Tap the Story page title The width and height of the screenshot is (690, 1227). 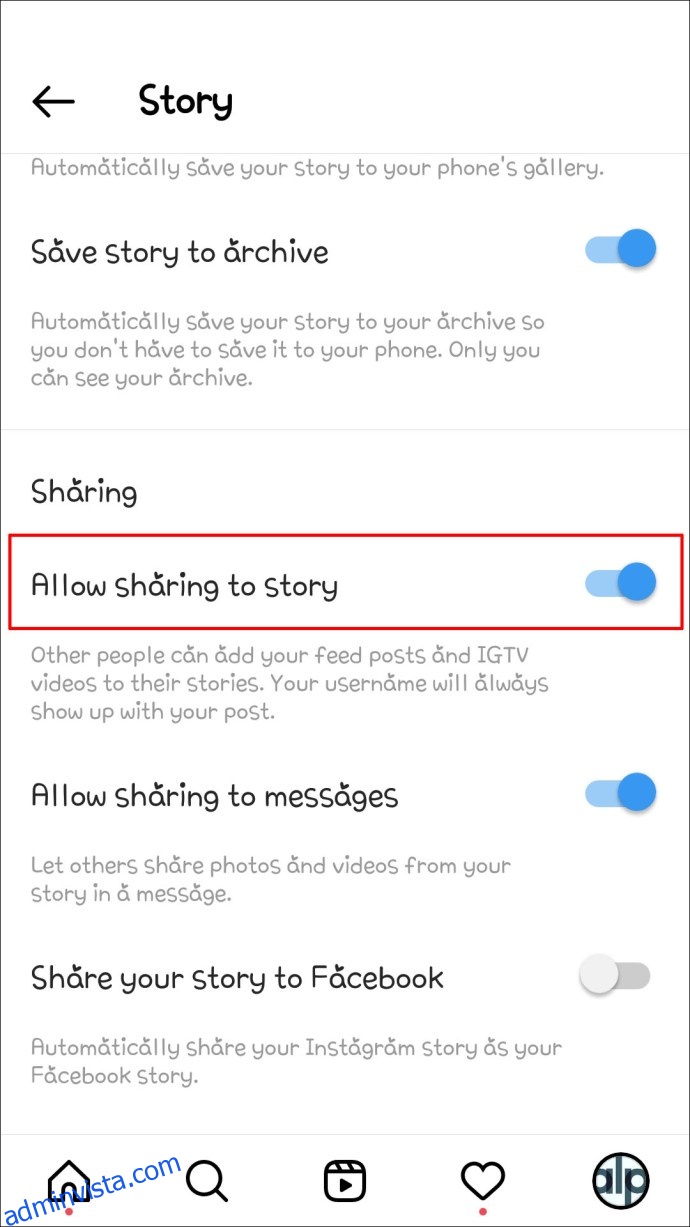tap(185, 101)
